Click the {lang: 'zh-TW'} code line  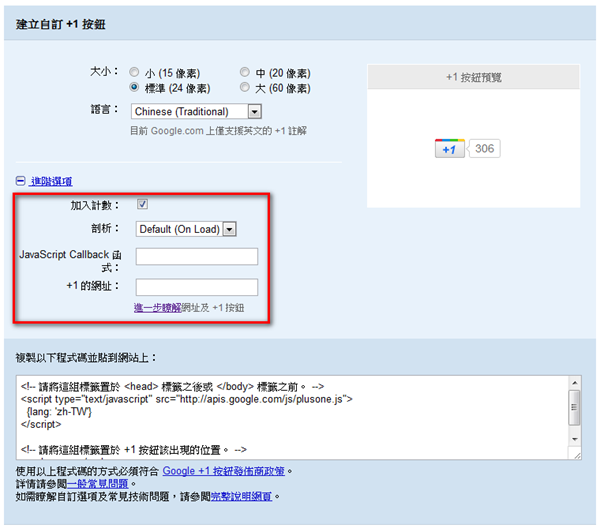(59, 412)
